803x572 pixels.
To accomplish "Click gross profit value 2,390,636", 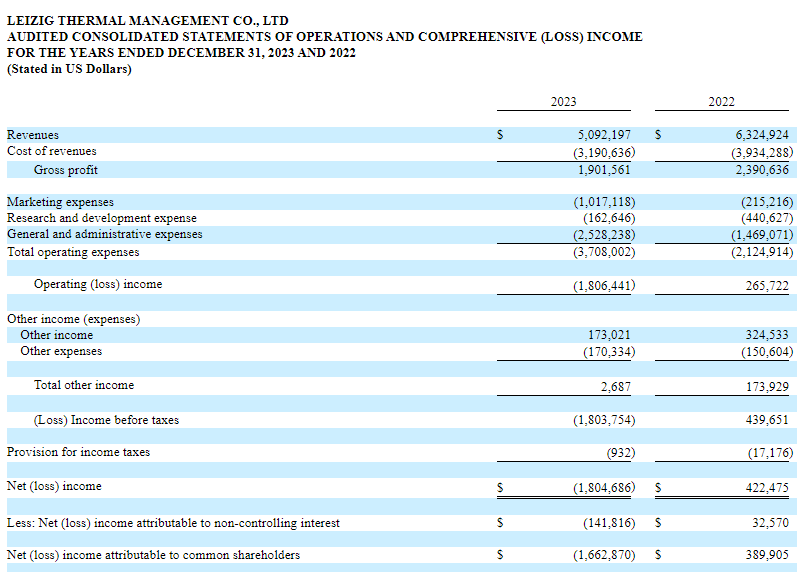I will point(762,170).
